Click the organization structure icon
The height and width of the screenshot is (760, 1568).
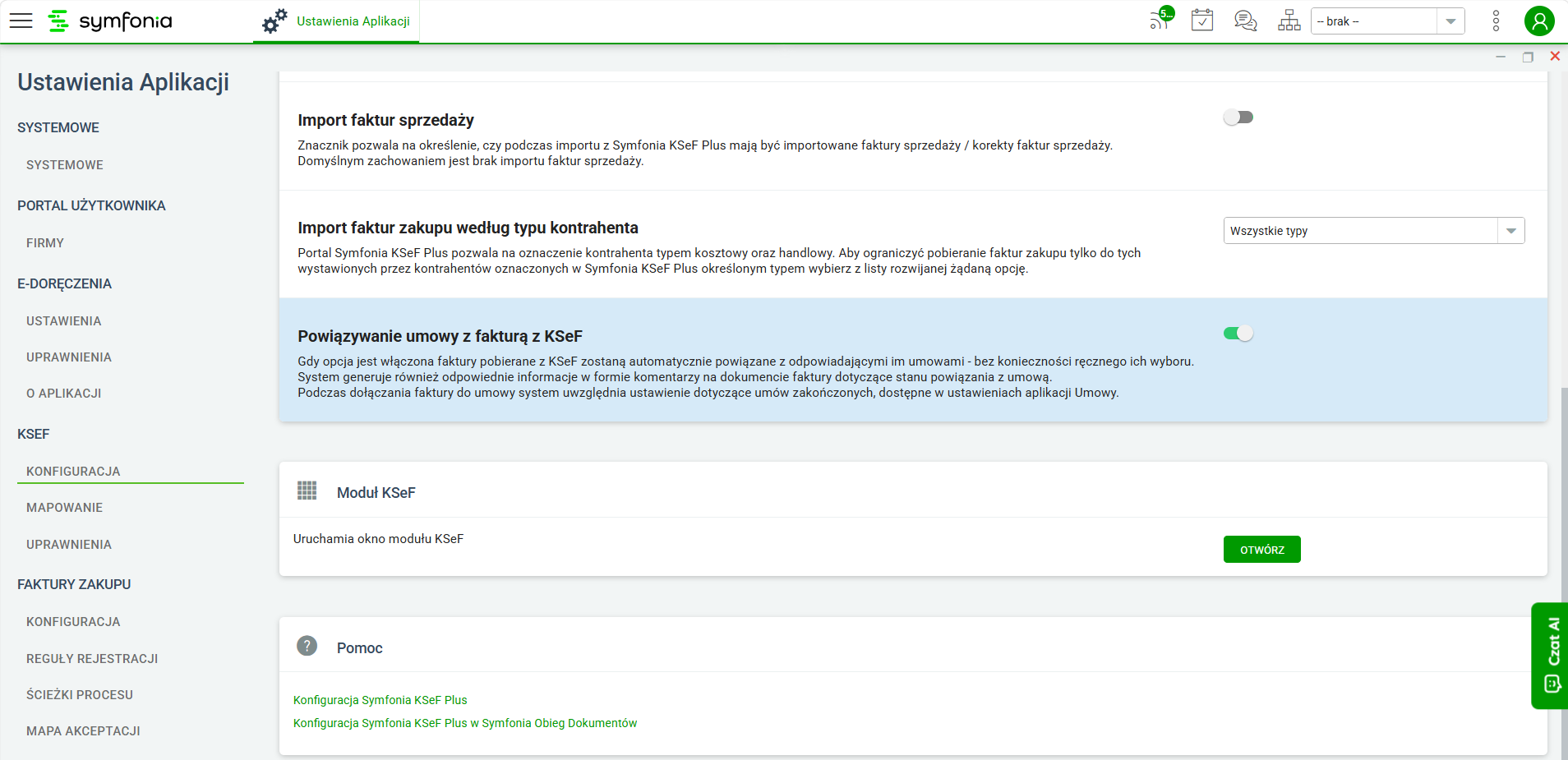tap(1289, 21)
